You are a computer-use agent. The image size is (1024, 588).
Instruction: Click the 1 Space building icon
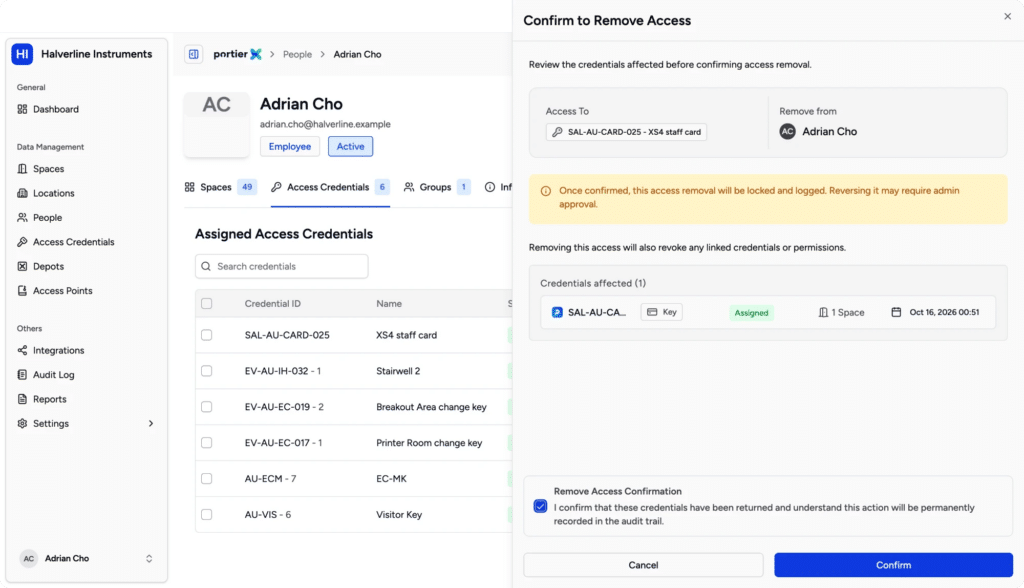pos(823,312)
